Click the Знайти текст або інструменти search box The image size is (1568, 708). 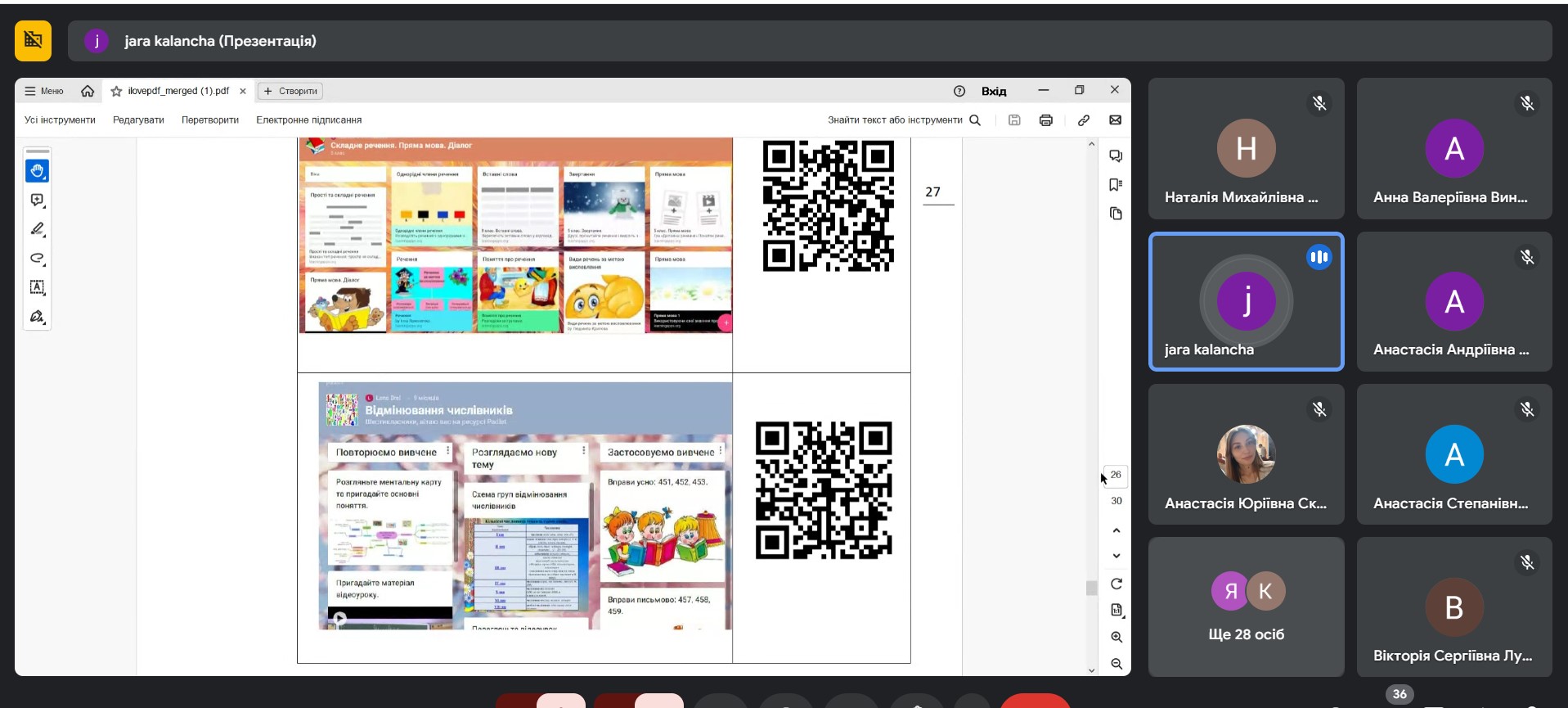point(904,120)
